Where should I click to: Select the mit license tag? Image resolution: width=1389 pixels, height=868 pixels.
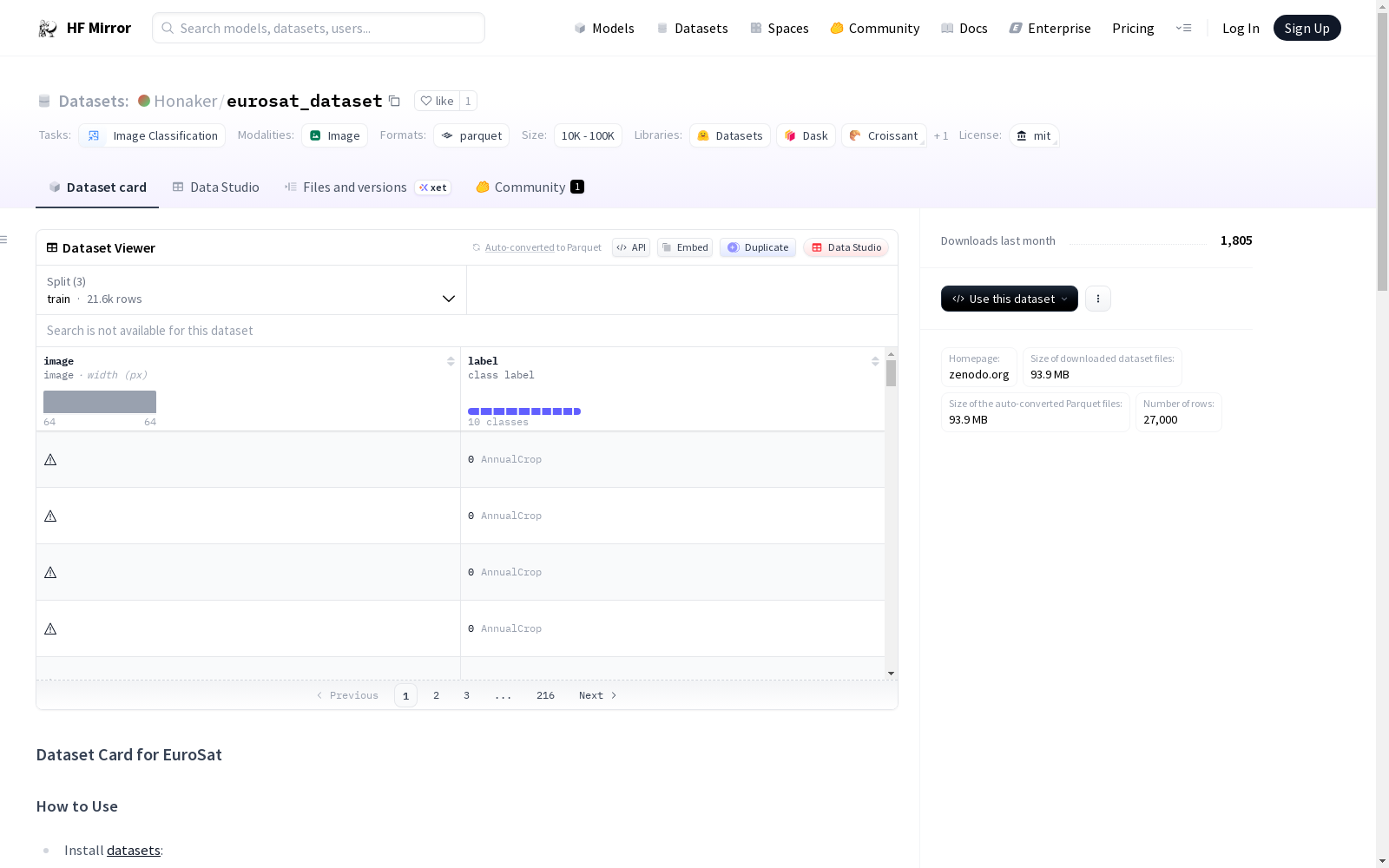click(1034, 135)
